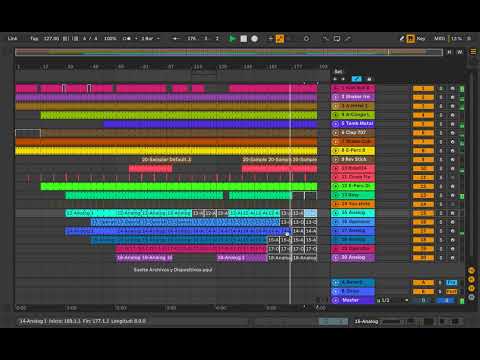Toggle MIDI map mode switch
480x360 pixels.
coord(439,39)
